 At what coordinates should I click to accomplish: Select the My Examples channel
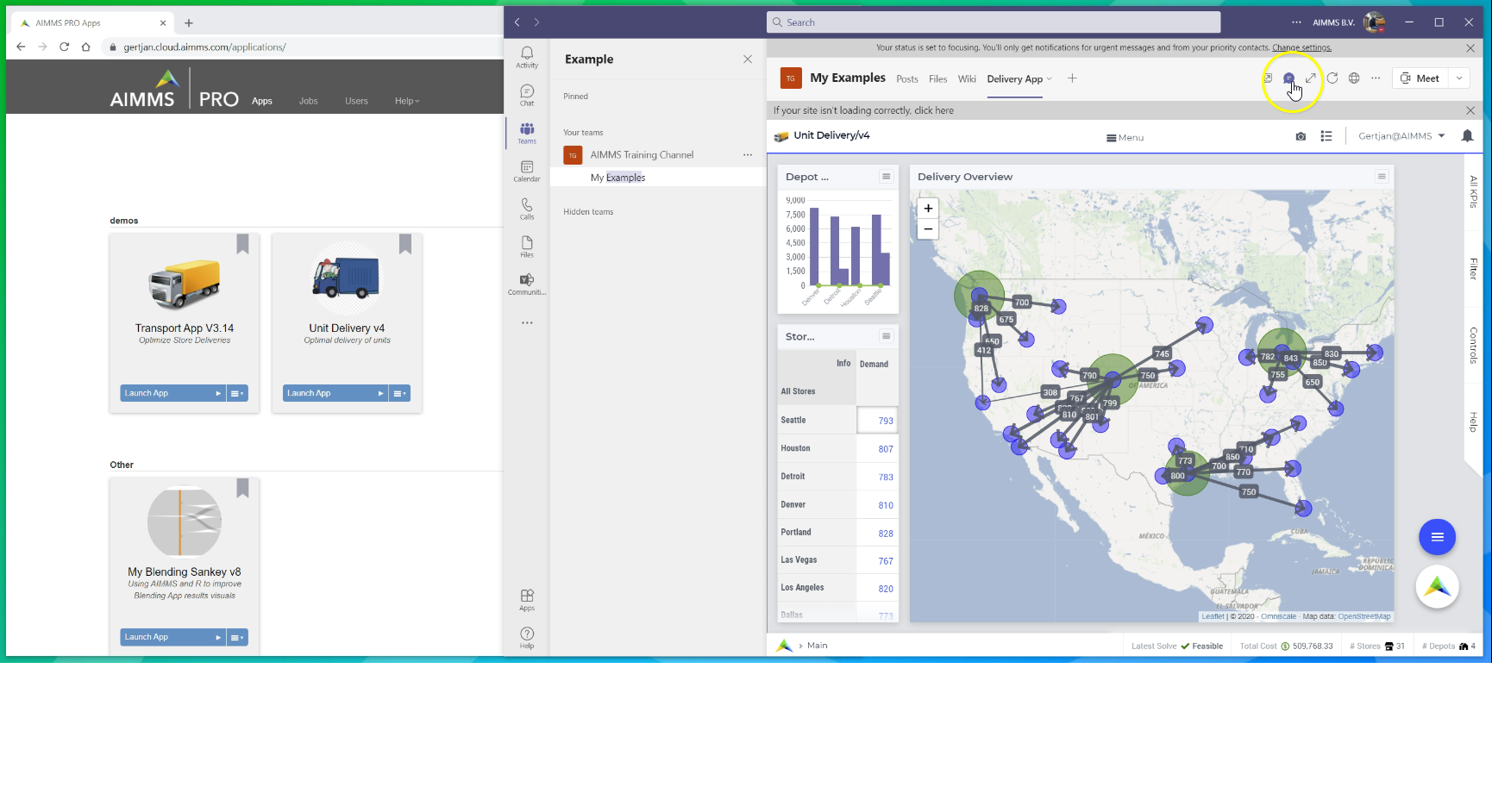pyautogui.click(x=657, y=178)
